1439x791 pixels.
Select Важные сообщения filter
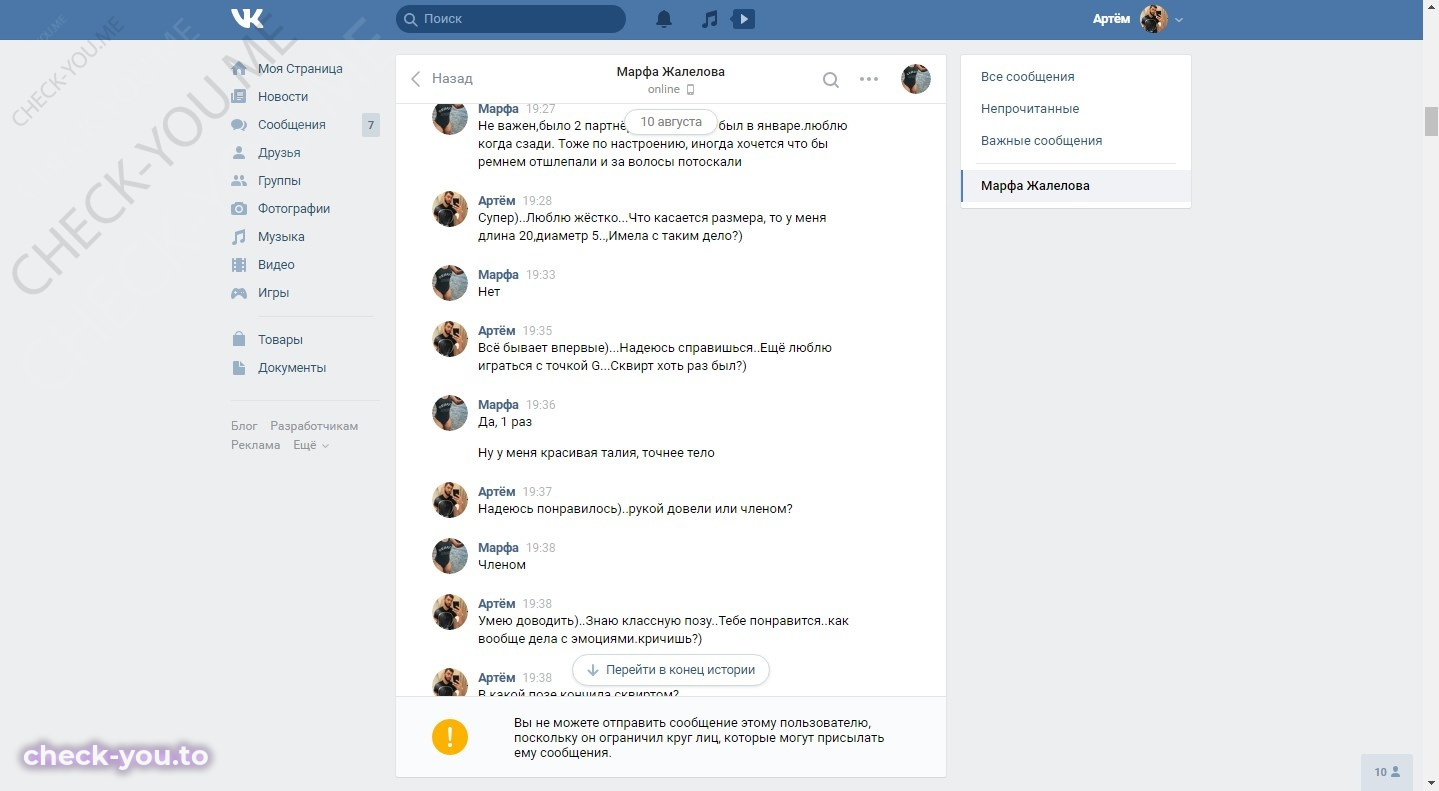coord(1042,141)
